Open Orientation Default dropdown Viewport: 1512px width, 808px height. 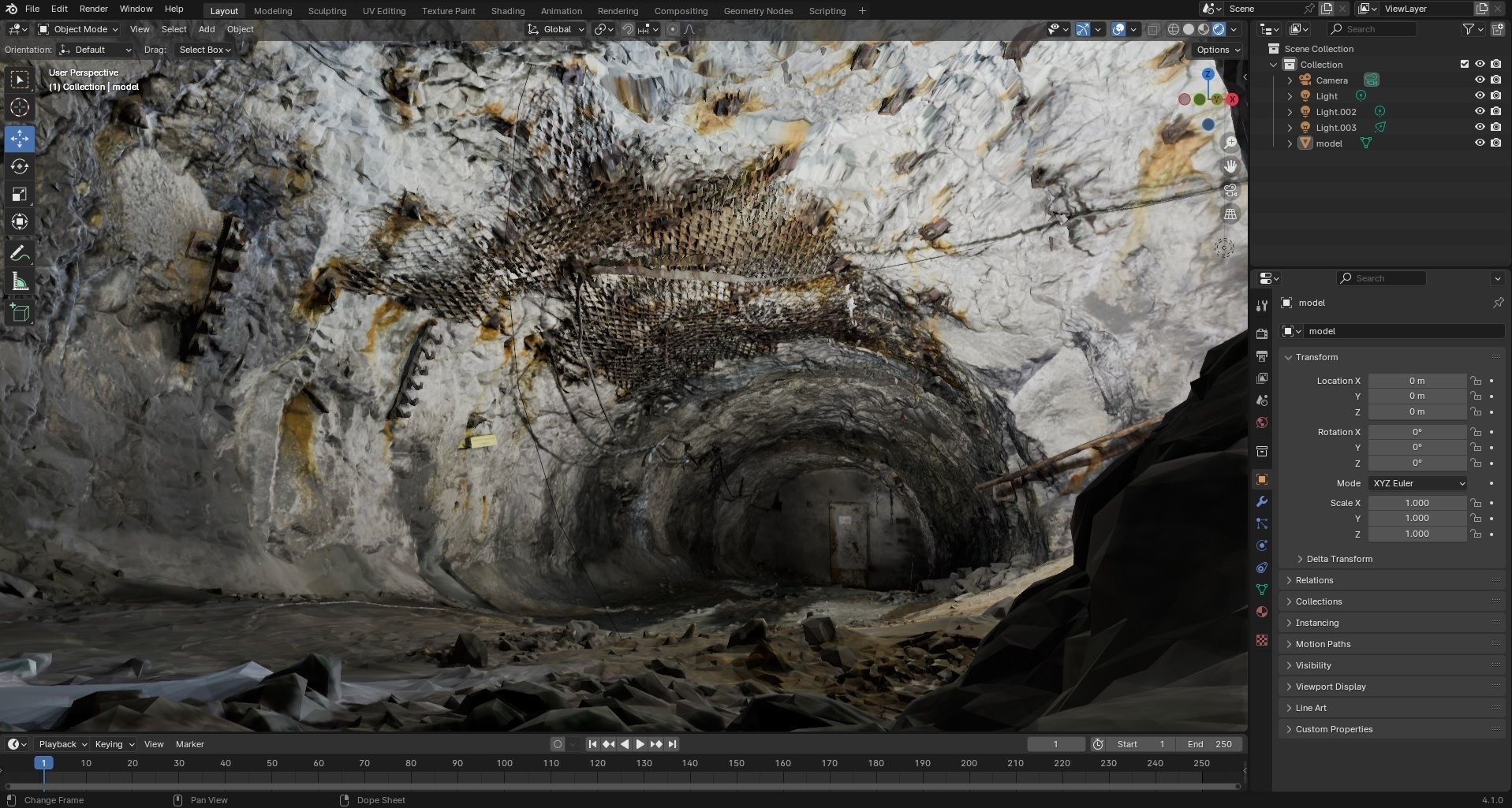point(95,50)
